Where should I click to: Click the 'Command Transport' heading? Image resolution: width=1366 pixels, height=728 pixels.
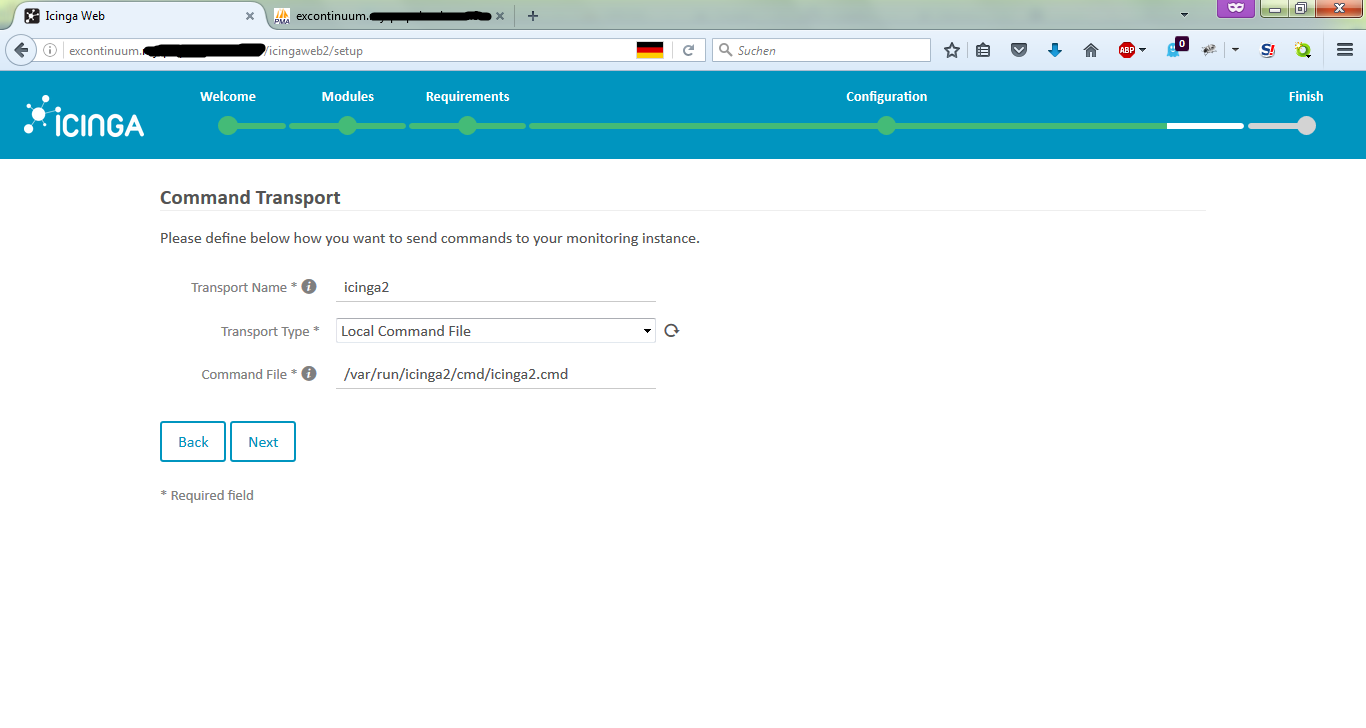click(x=250, y=197)
